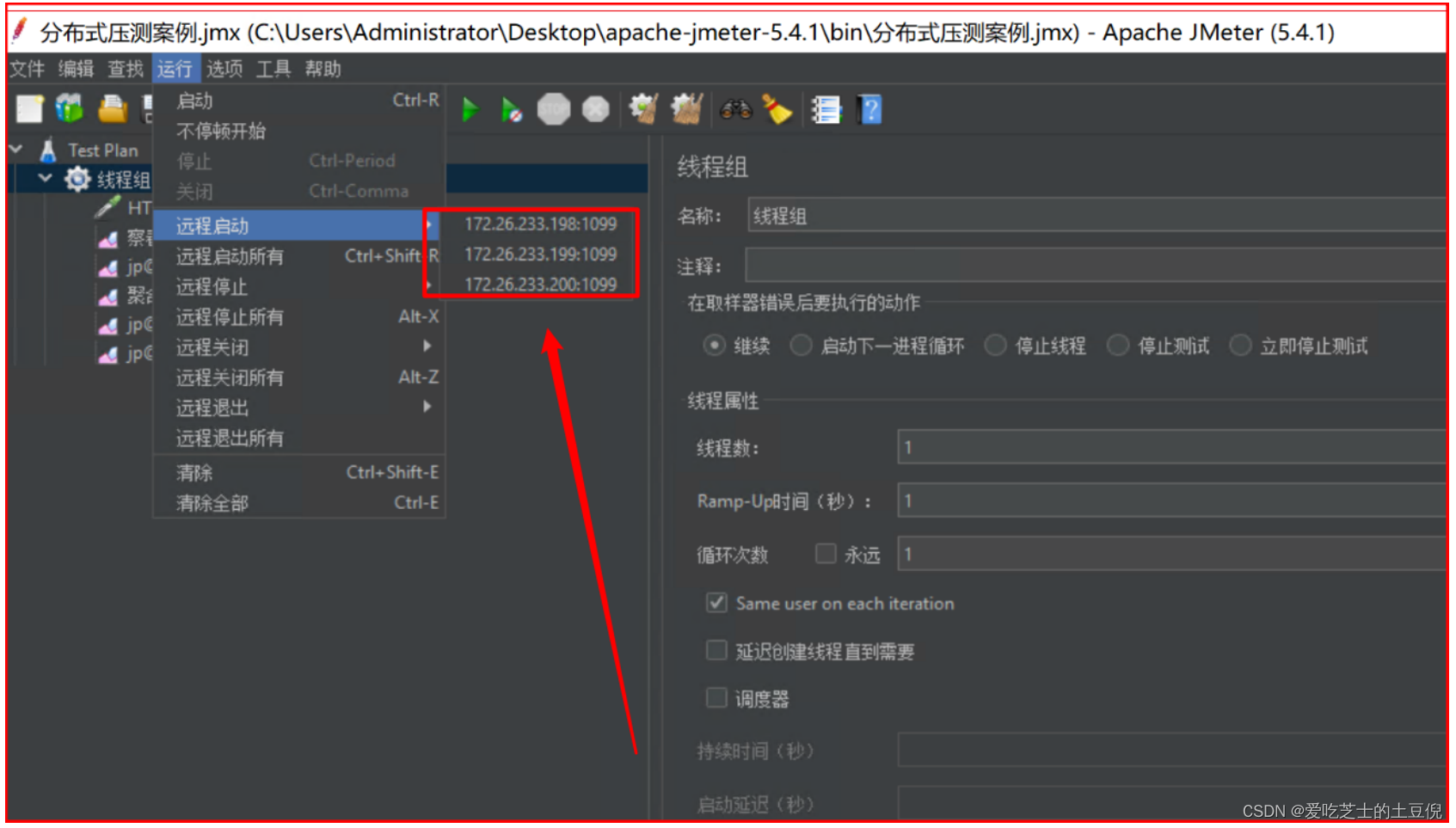Screen dimensions: 1456x828
Task: Select 启动下一进程循环 radio button
Action: (801, 346)
